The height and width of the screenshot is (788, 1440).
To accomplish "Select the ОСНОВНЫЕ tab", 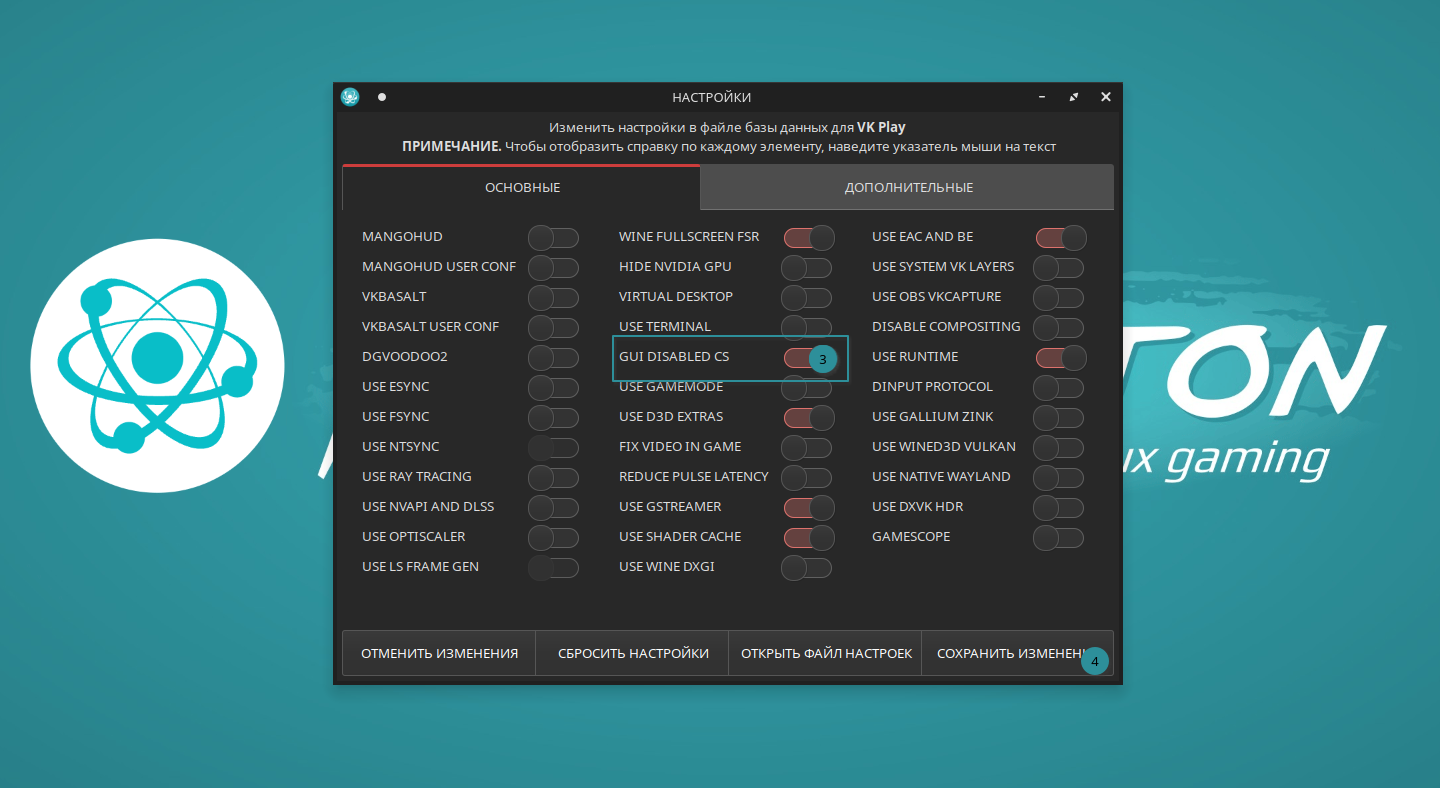I will [x=522, y=188].
